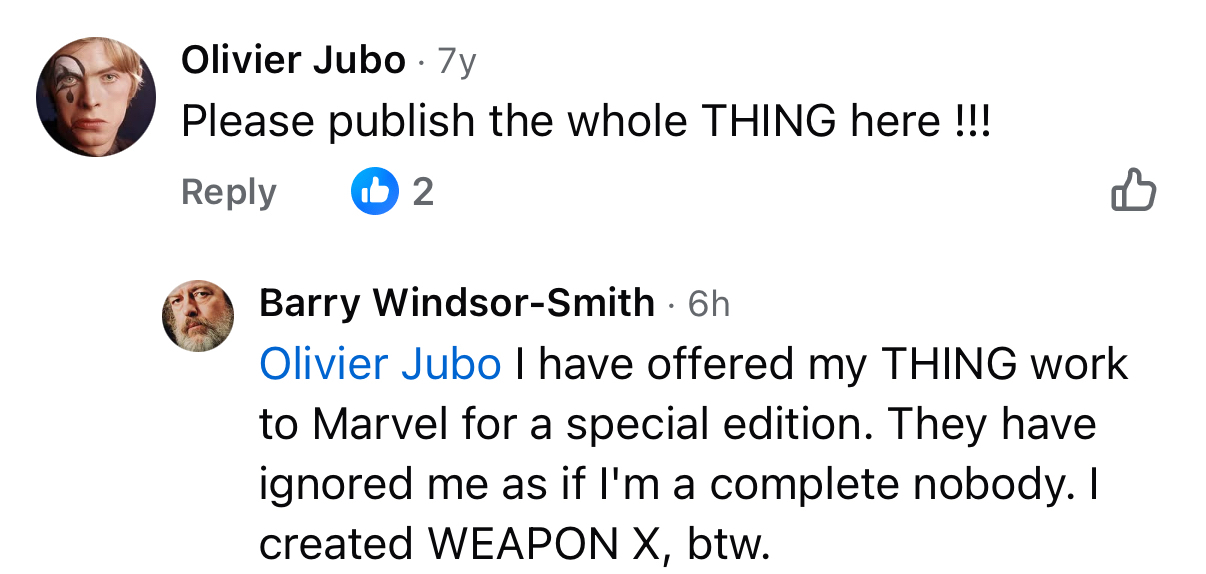
Task: Select the text 'Please publish the whole THING here'
Action: [561, 123]
